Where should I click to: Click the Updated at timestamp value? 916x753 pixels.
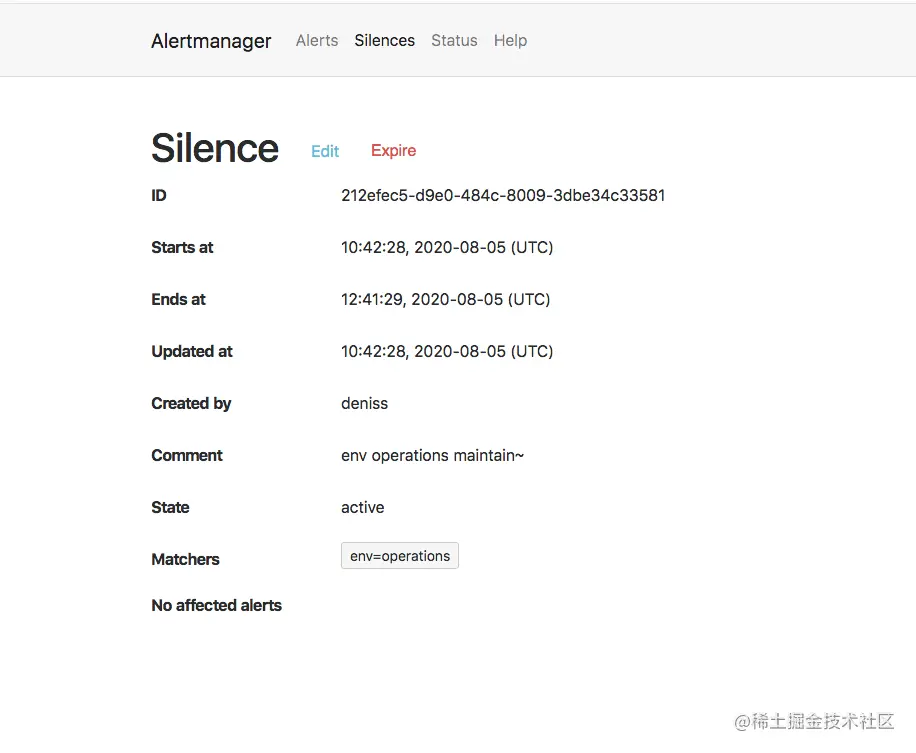446,351
